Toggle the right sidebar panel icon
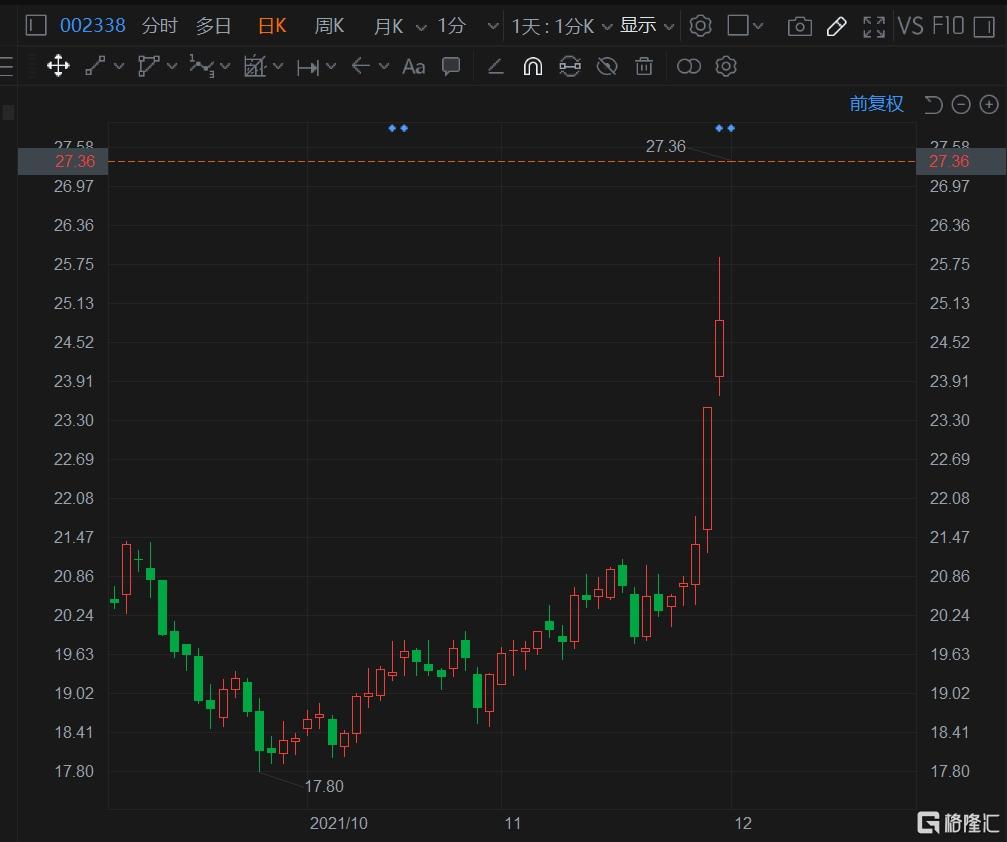Image resolution: width=1007 pixels, height=842 pixels. tap(984, 26)
